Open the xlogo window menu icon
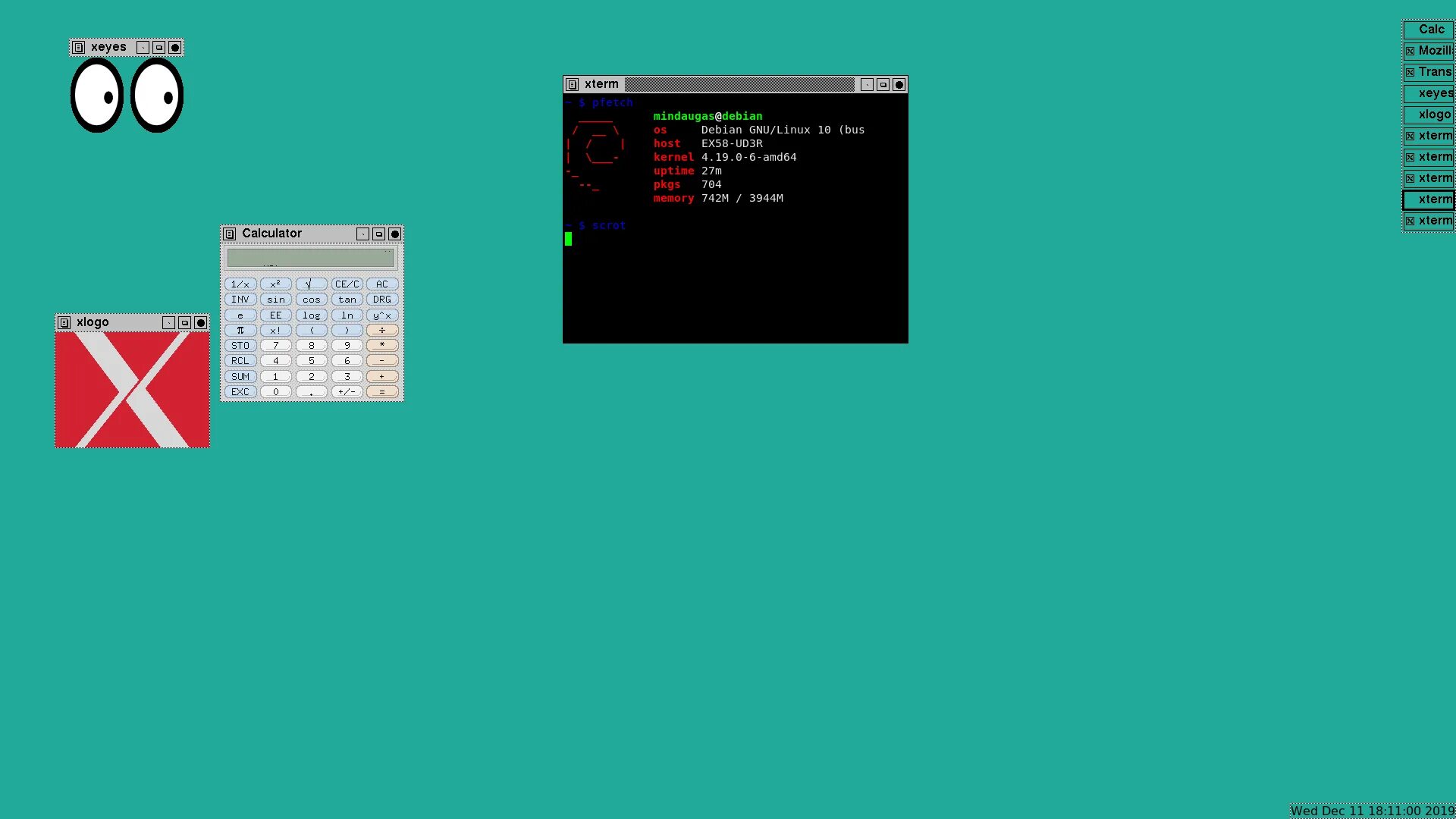The height and width of the screenshot is (819, 1456). pos(64,322)
